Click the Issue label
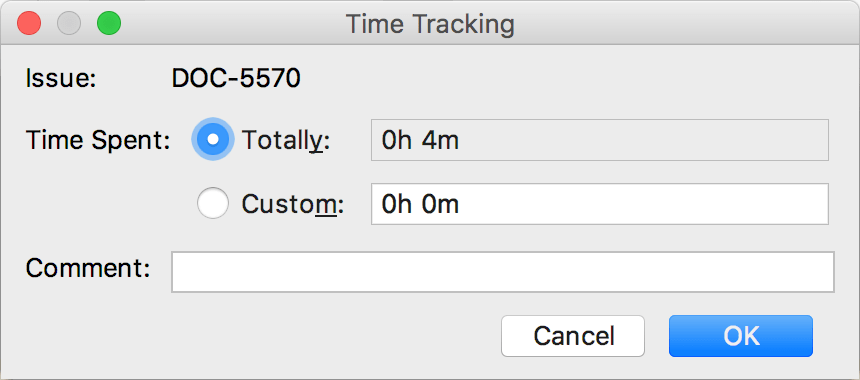 pyautogui.click(x=61, y=79)
